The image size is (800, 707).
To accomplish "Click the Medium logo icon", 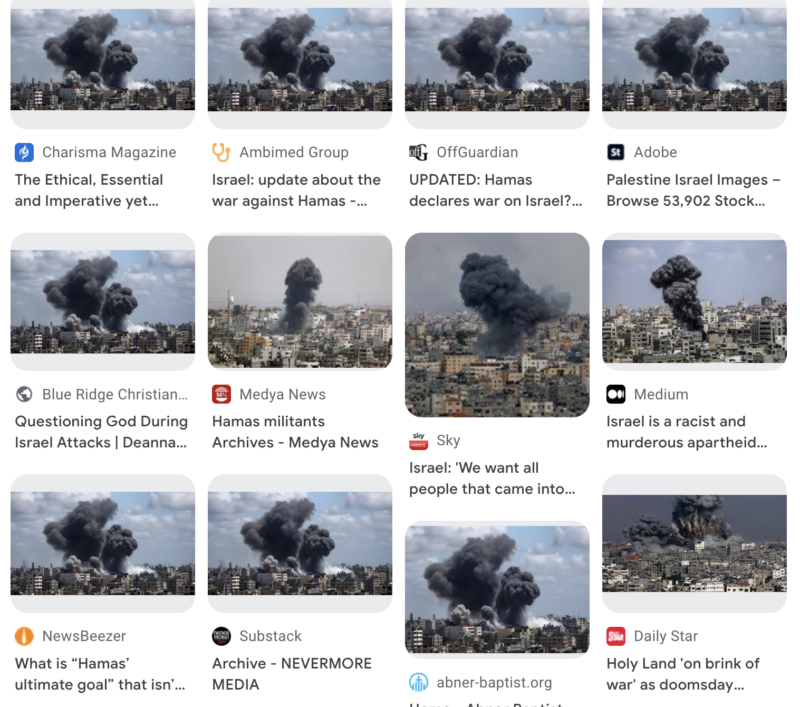I will (x=616, y=394).
